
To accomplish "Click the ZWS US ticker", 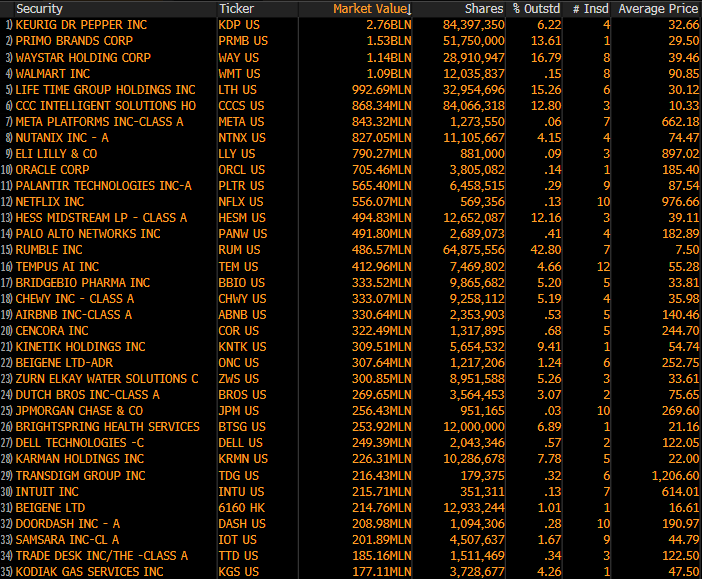I will click(x=239, y=379).
